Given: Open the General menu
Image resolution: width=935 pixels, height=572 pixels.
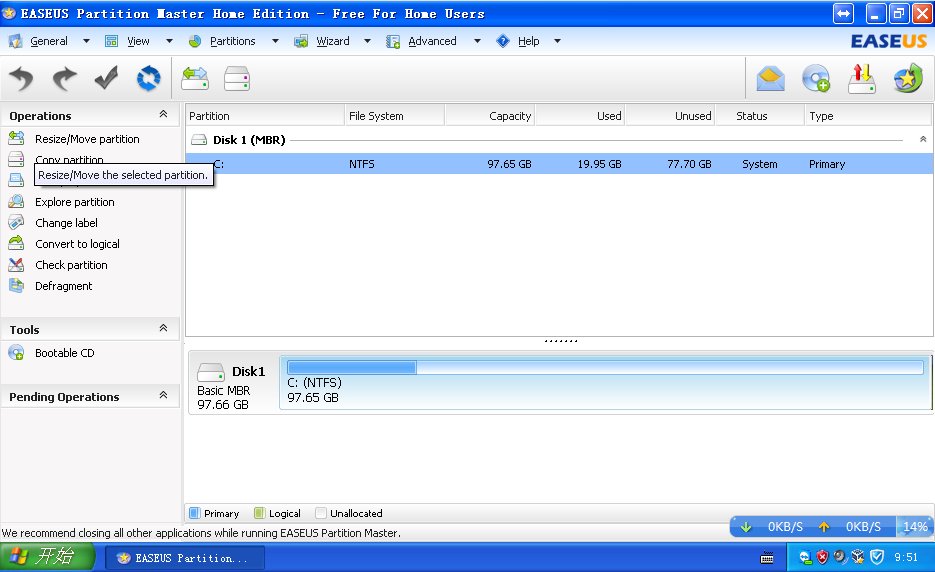Looking at the screenshot, I should (x=49, y=41).
